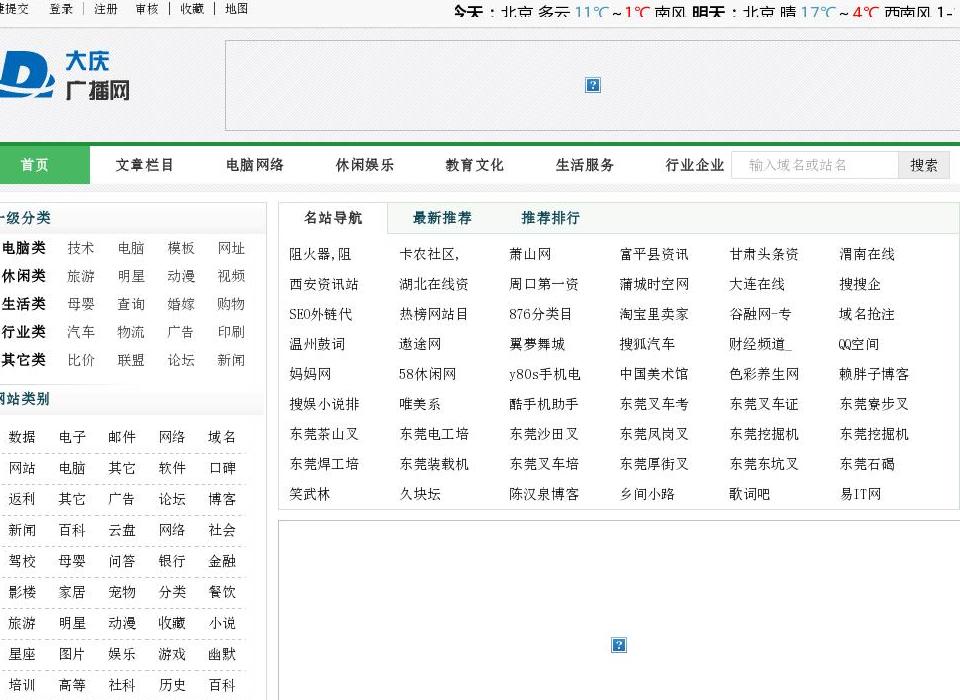This screenshot has width=960, height=700.
Task: Switch to the 推荐排行 tab
Action: [550, 218]
